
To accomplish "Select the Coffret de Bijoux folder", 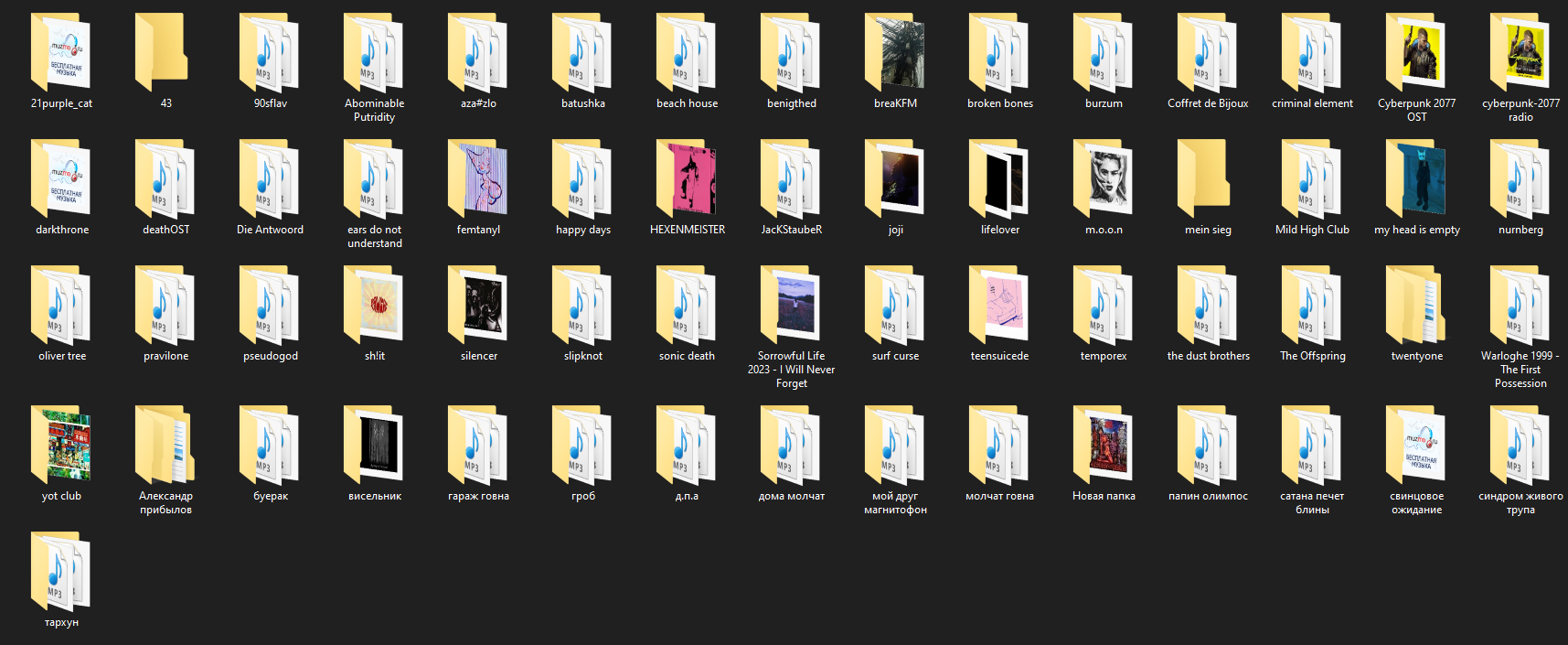I will (1208, 51).
